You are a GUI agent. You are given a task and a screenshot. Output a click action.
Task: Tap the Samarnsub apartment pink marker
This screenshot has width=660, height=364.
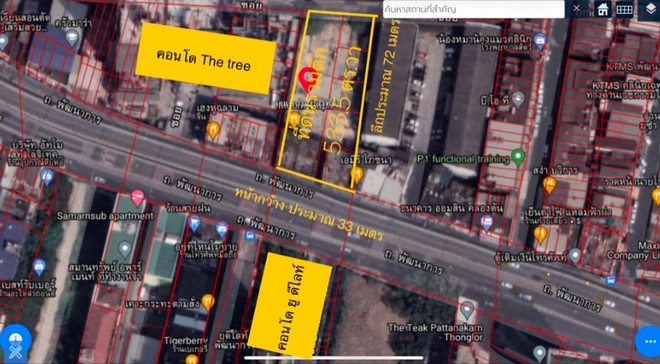pos(137,198)
